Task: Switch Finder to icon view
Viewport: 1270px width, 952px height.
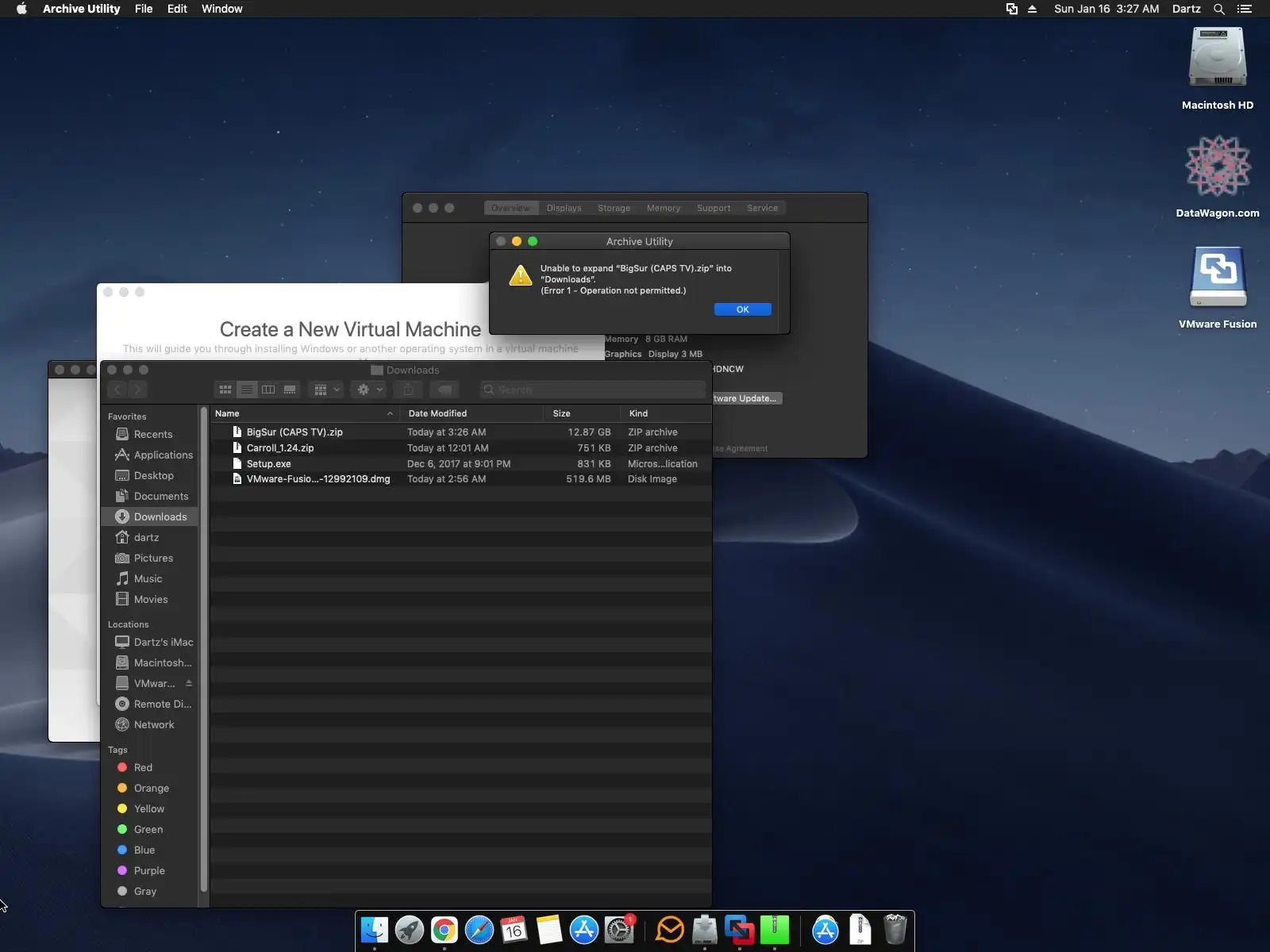Action: (x=225, y=390)
